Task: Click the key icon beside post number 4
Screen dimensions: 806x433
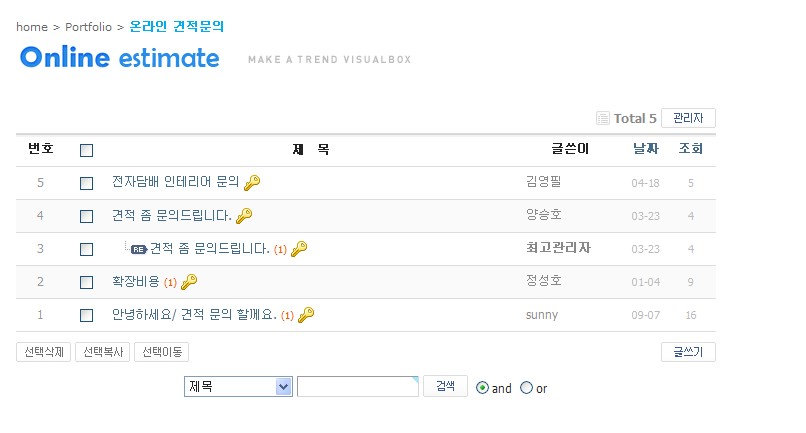Action: [x=244, y=215]
